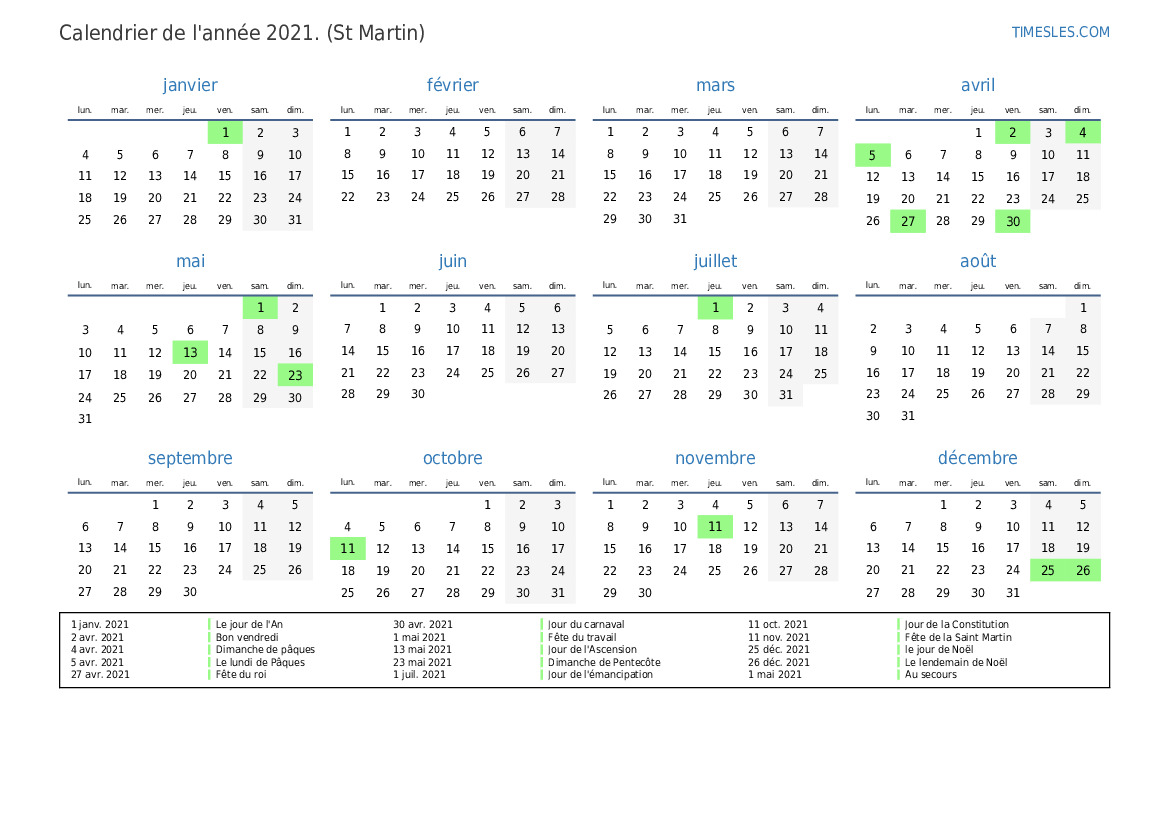The width and height of the screenshot is (1169, 827).
Task: Select highlighted day 23 in mai
Action: coord(295,375)
